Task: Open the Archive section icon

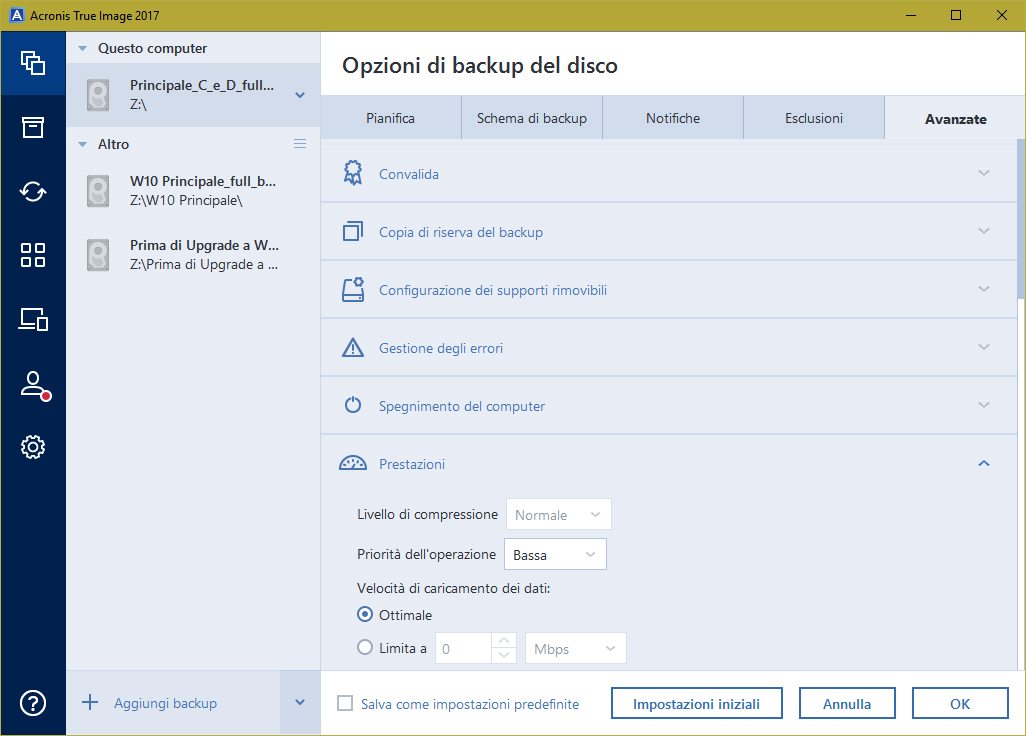Action: [x=33, y=127]
